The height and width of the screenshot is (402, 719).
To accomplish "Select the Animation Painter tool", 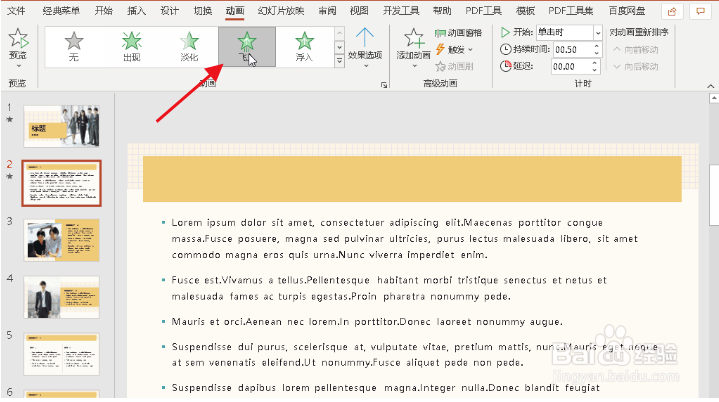I will click(454, 66).
